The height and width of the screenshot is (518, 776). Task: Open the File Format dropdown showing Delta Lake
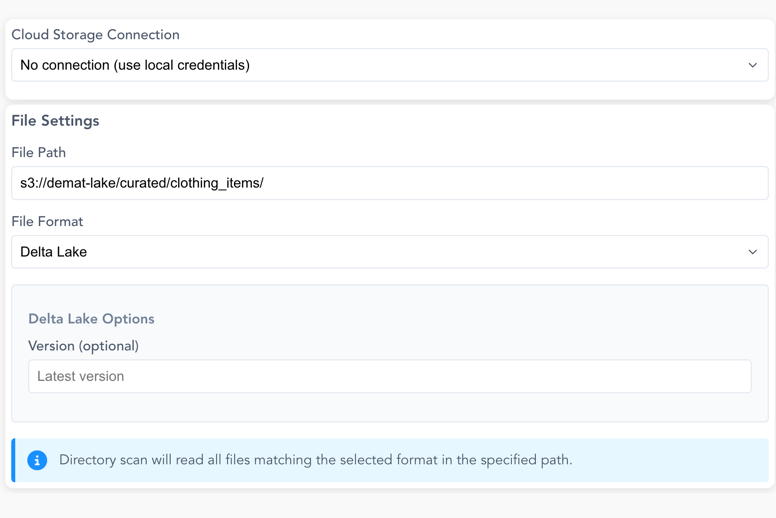389,252
